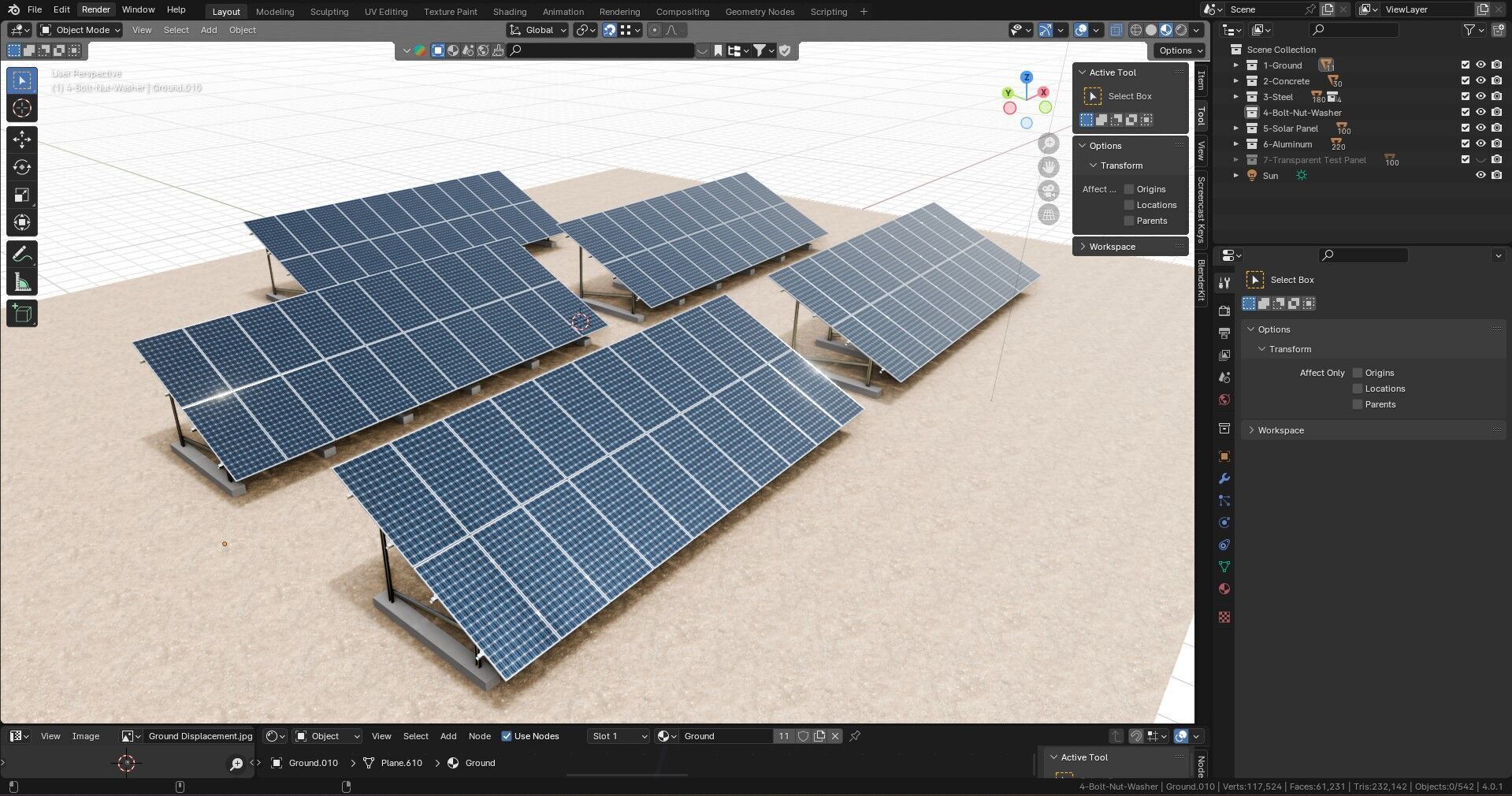
Task: Toggle Use Nodes checkbox
Action: (507, 736)
